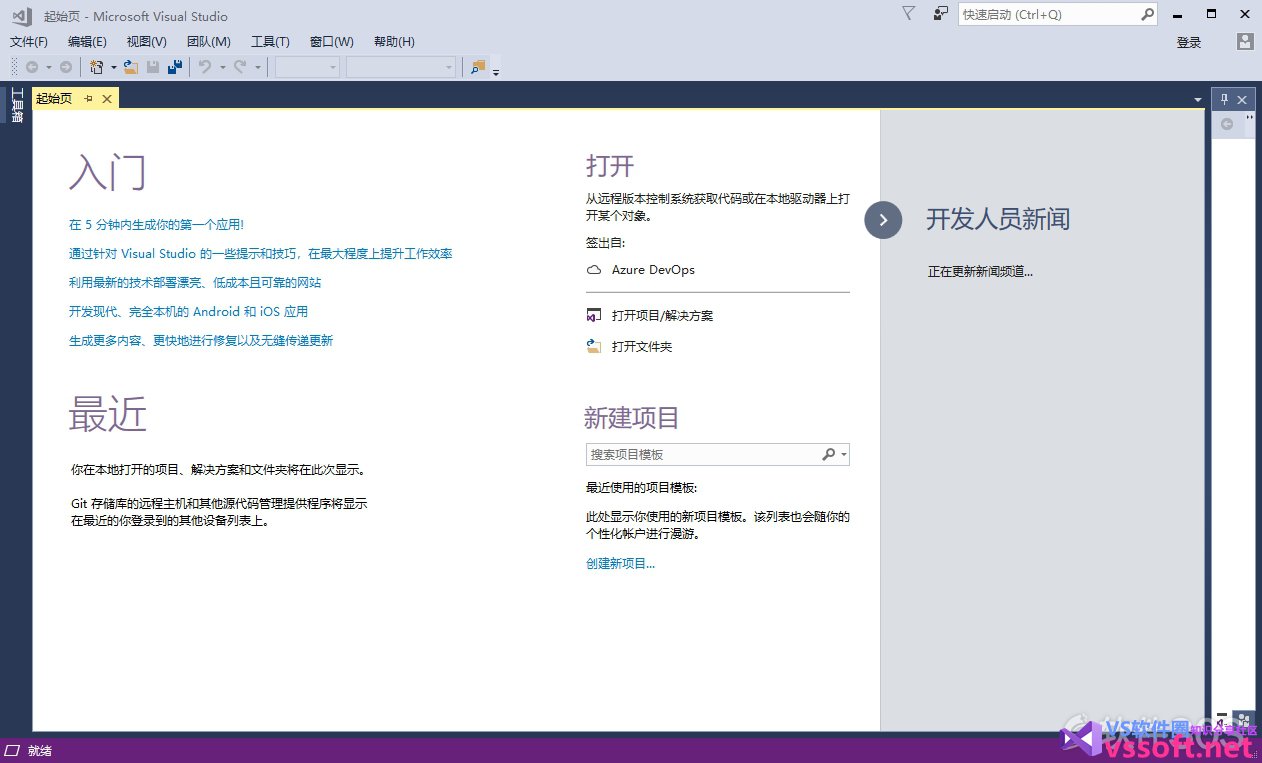1262x763 pixels.
Task: Click the send feedback icon
Action: coord(940,14)
